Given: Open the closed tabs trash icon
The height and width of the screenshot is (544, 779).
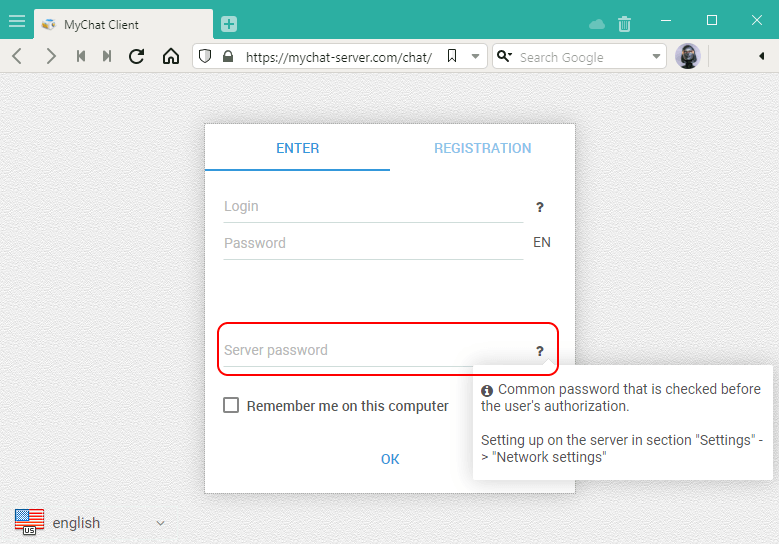Looking at the screenshot, I should tap(625, 24).
